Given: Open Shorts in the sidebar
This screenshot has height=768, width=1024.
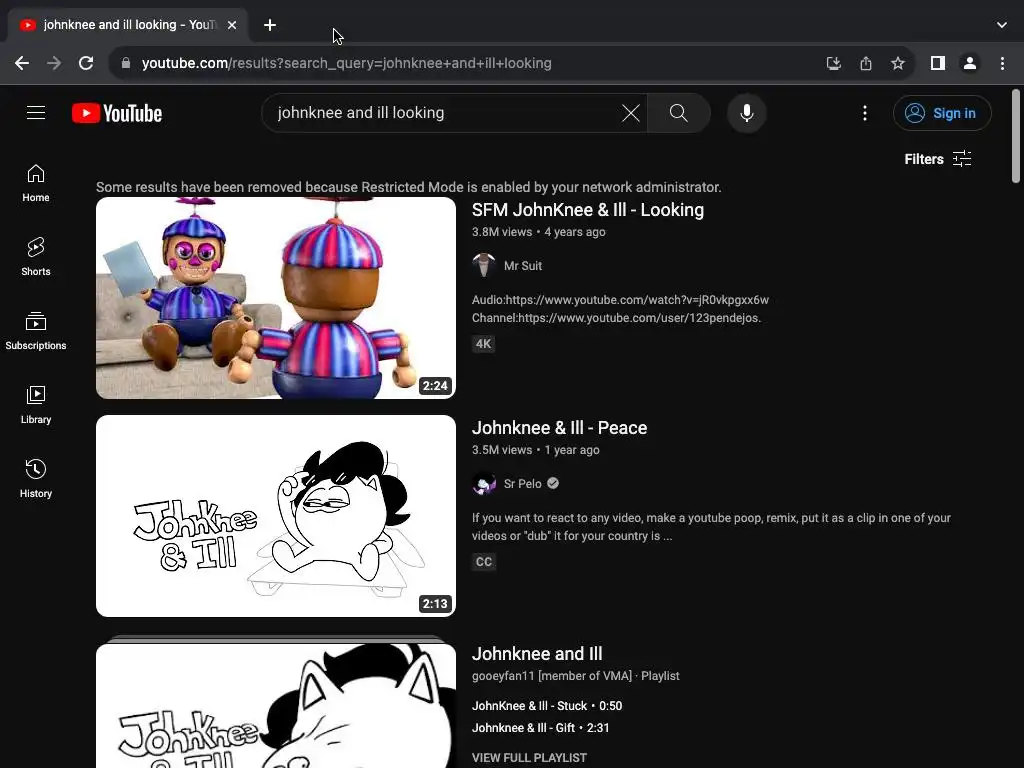Looking at the screenshot, I should (x=36, y=257).
